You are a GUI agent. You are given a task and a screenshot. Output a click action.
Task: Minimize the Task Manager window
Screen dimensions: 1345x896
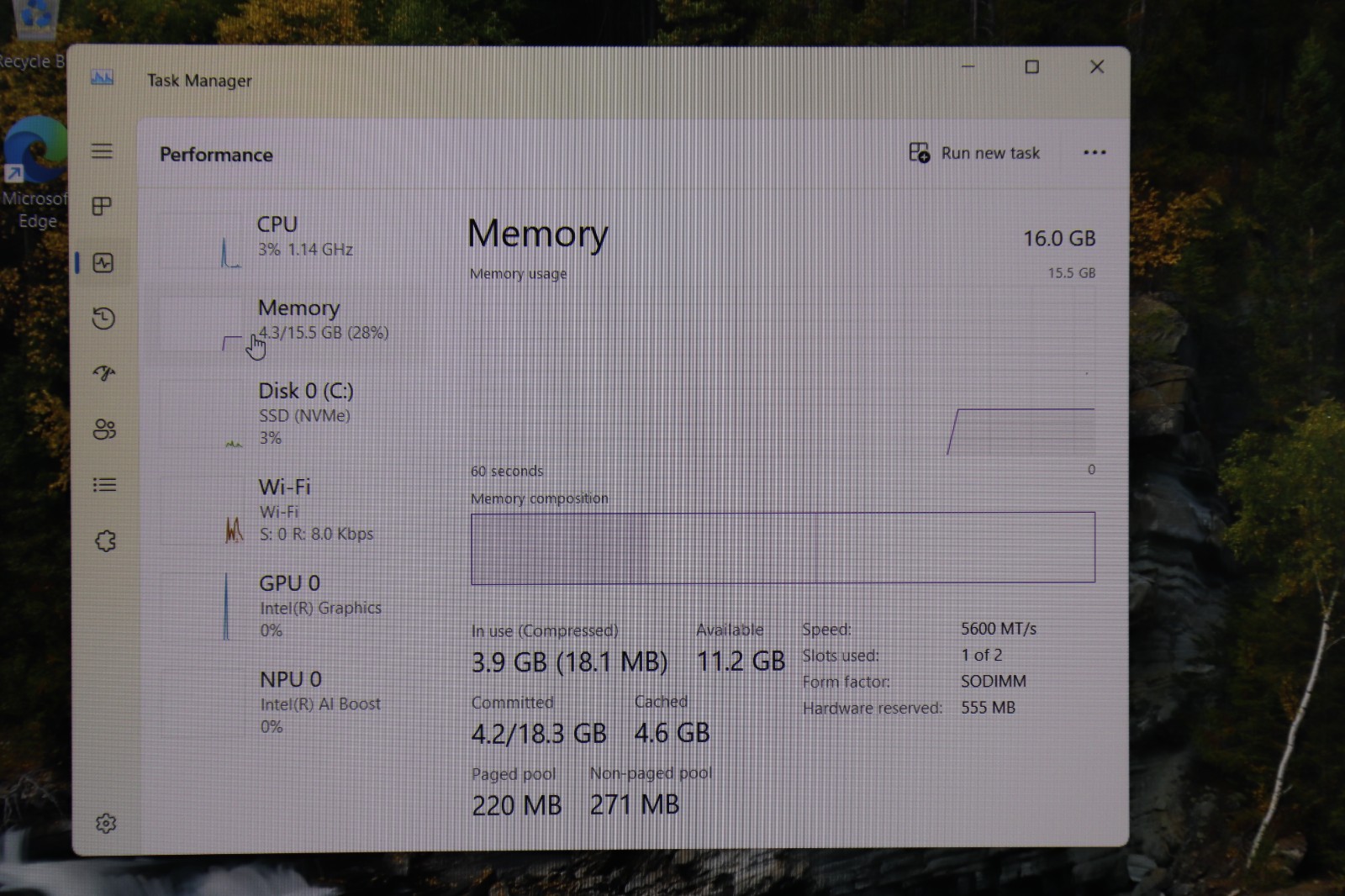(968, 66)
